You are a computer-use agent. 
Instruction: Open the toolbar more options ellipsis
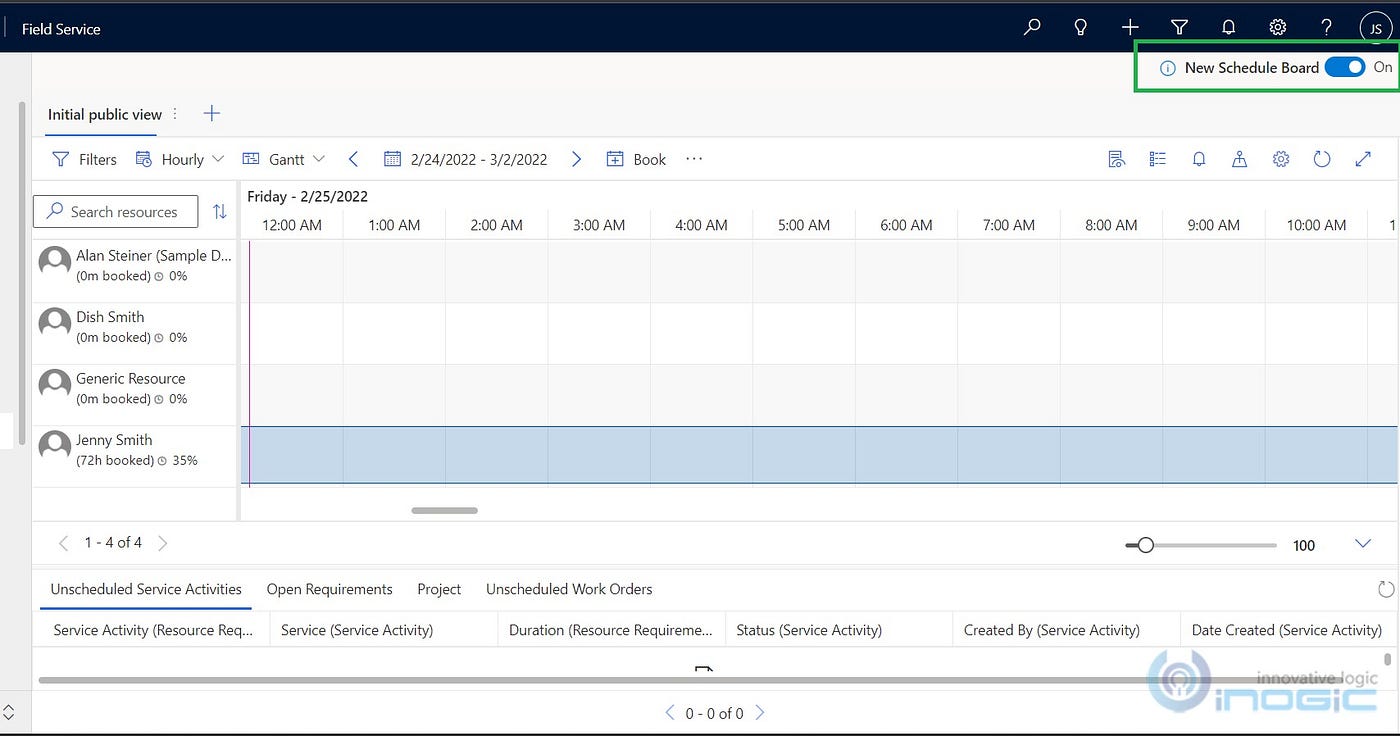point(694,159)
